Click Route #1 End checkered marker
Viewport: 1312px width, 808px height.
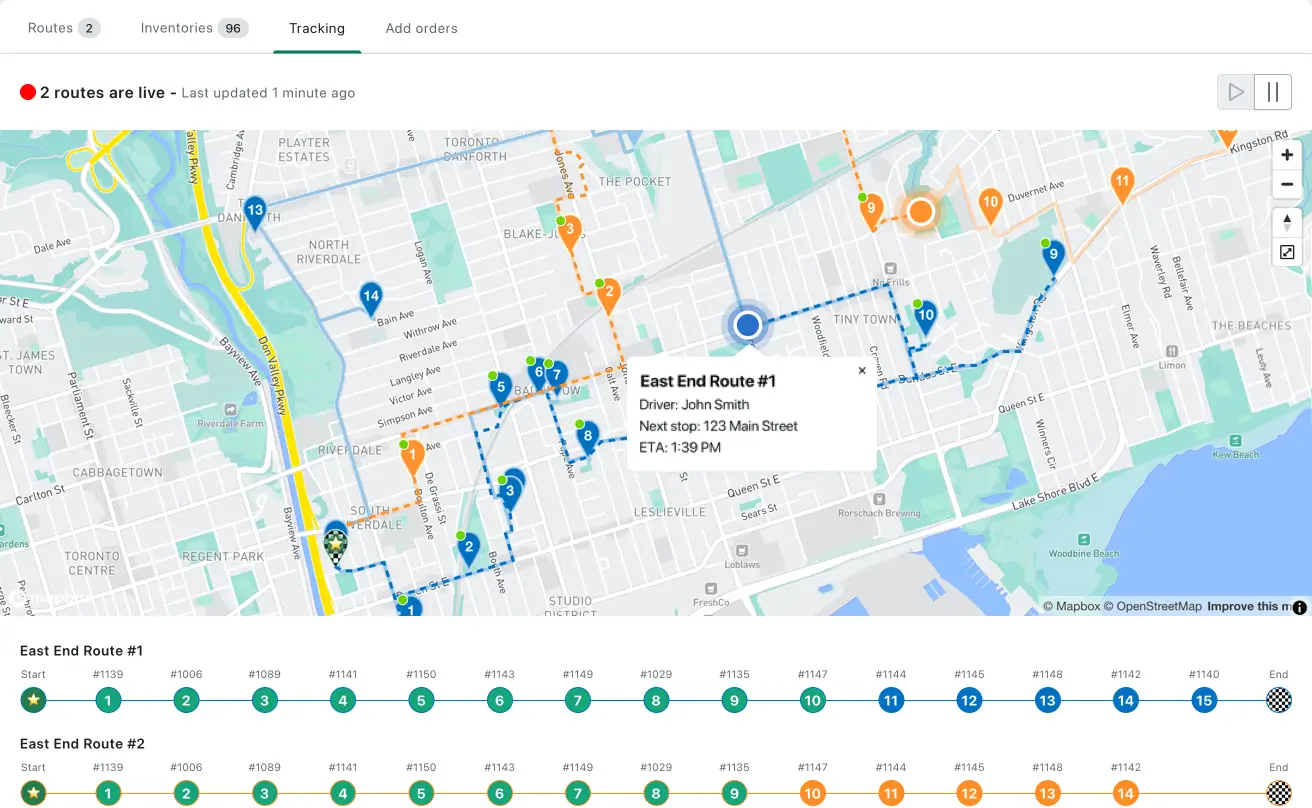1279,700
